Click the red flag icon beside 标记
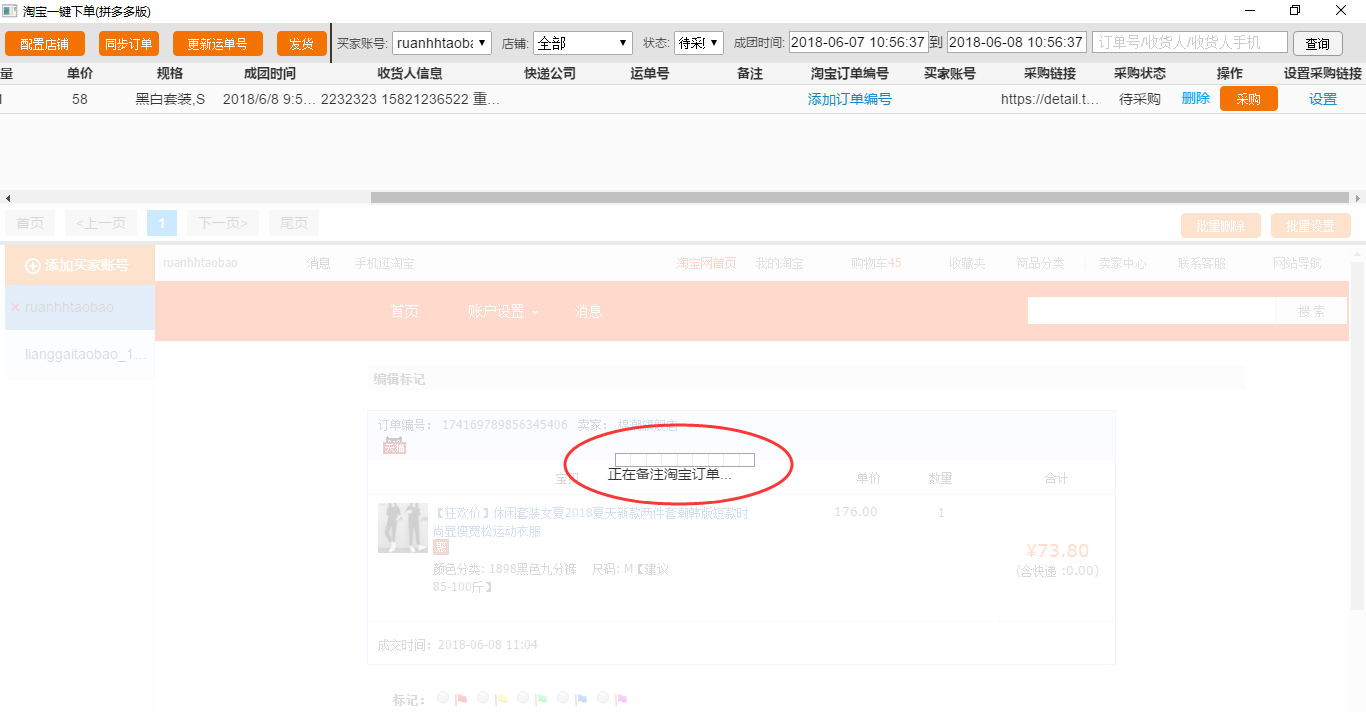 461,700
